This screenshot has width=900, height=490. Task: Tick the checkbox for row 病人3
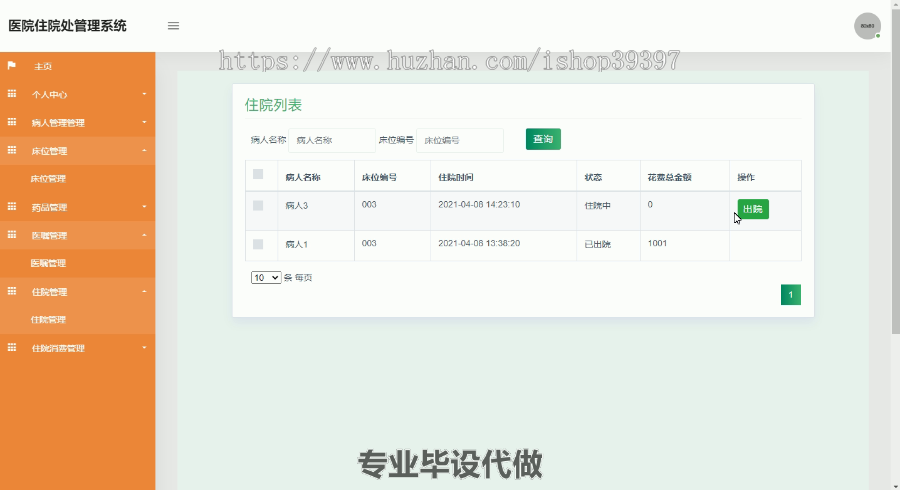[x=258, y=205]
